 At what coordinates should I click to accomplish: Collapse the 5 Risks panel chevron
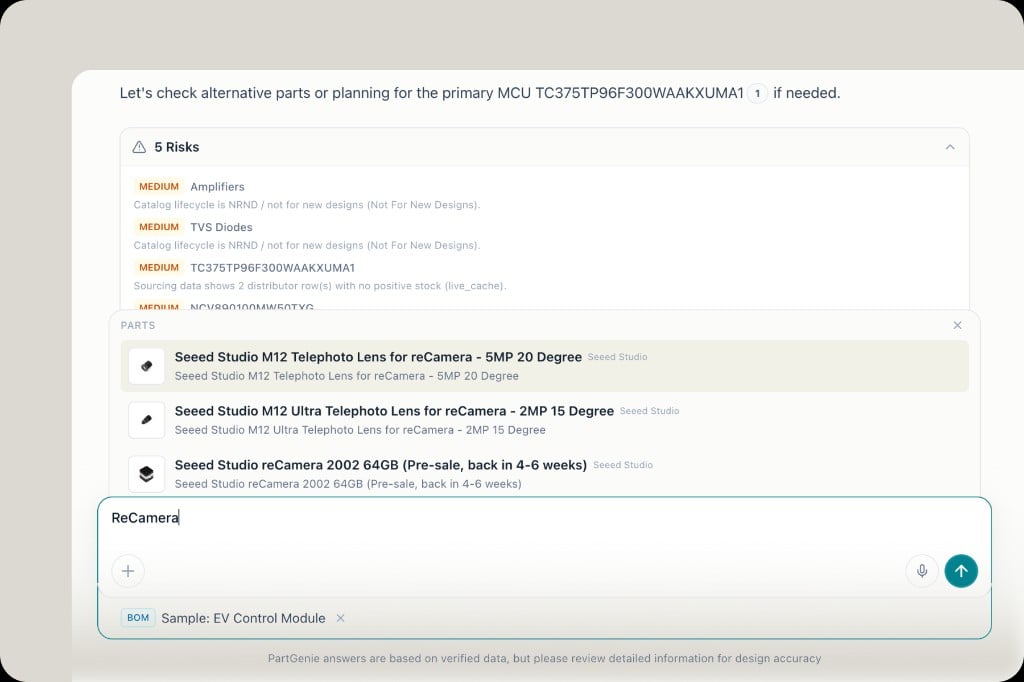tap(950, 147)
